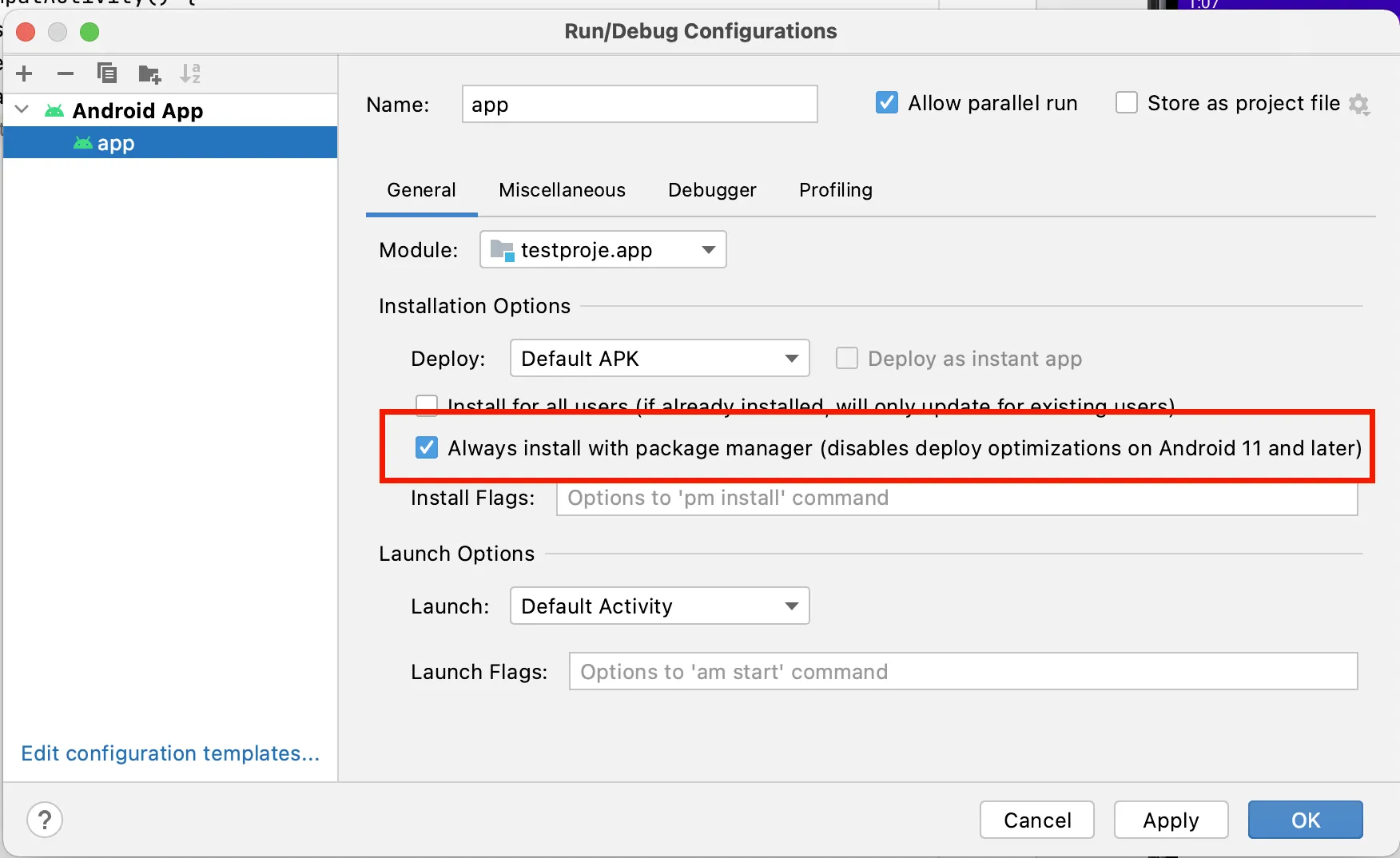Click the Install Flags input field
This screenshot has width=1400, height=858.
[957, 499]
